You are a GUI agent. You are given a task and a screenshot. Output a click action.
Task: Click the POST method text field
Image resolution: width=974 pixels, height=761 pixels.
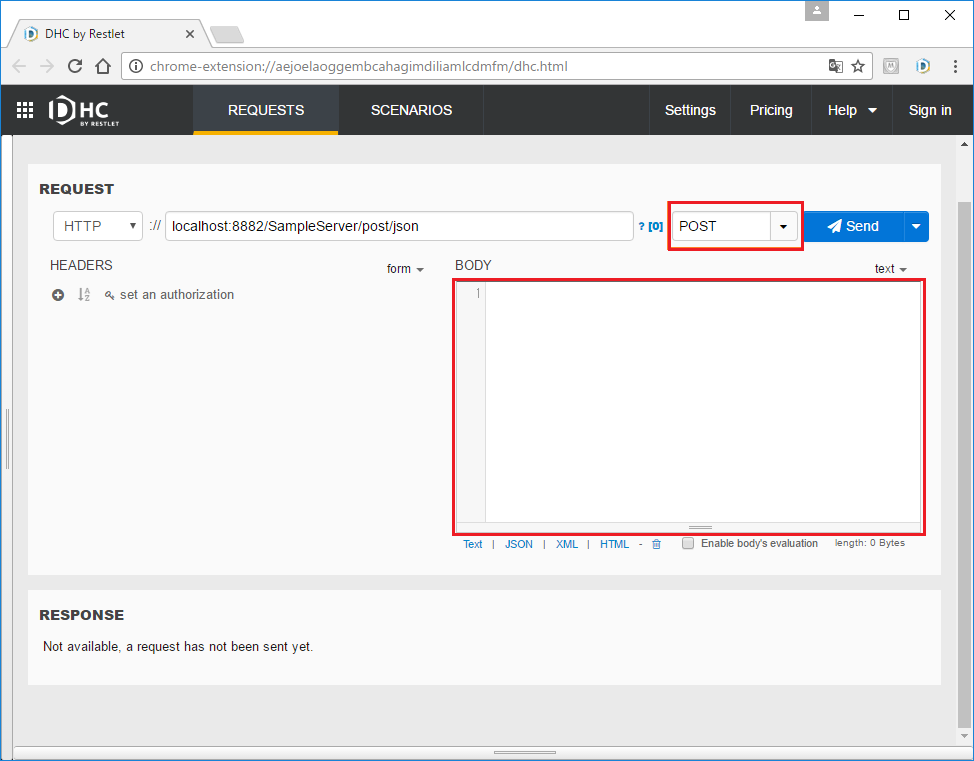tap(721, 227)
